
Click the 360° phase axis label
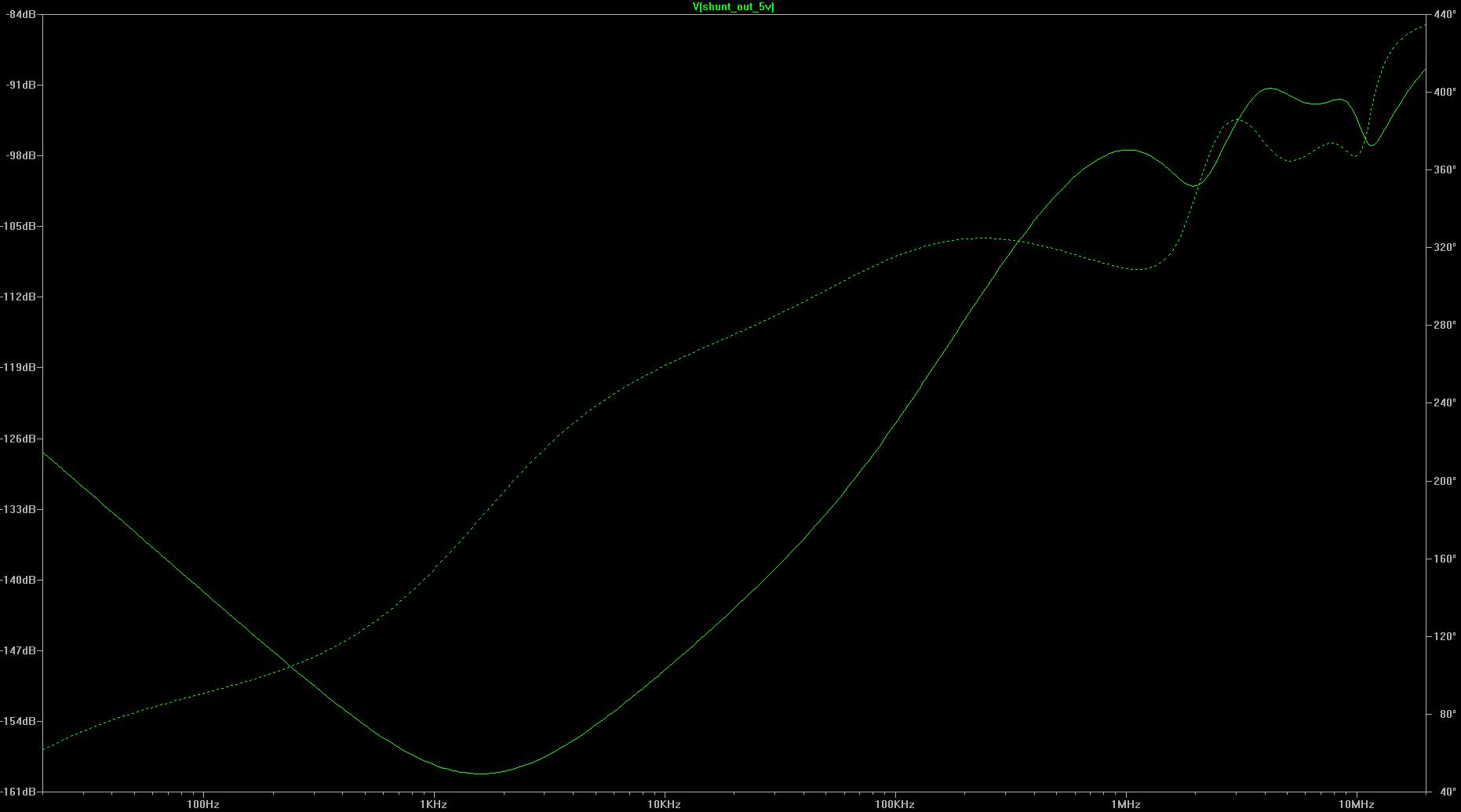(1445, 169)
